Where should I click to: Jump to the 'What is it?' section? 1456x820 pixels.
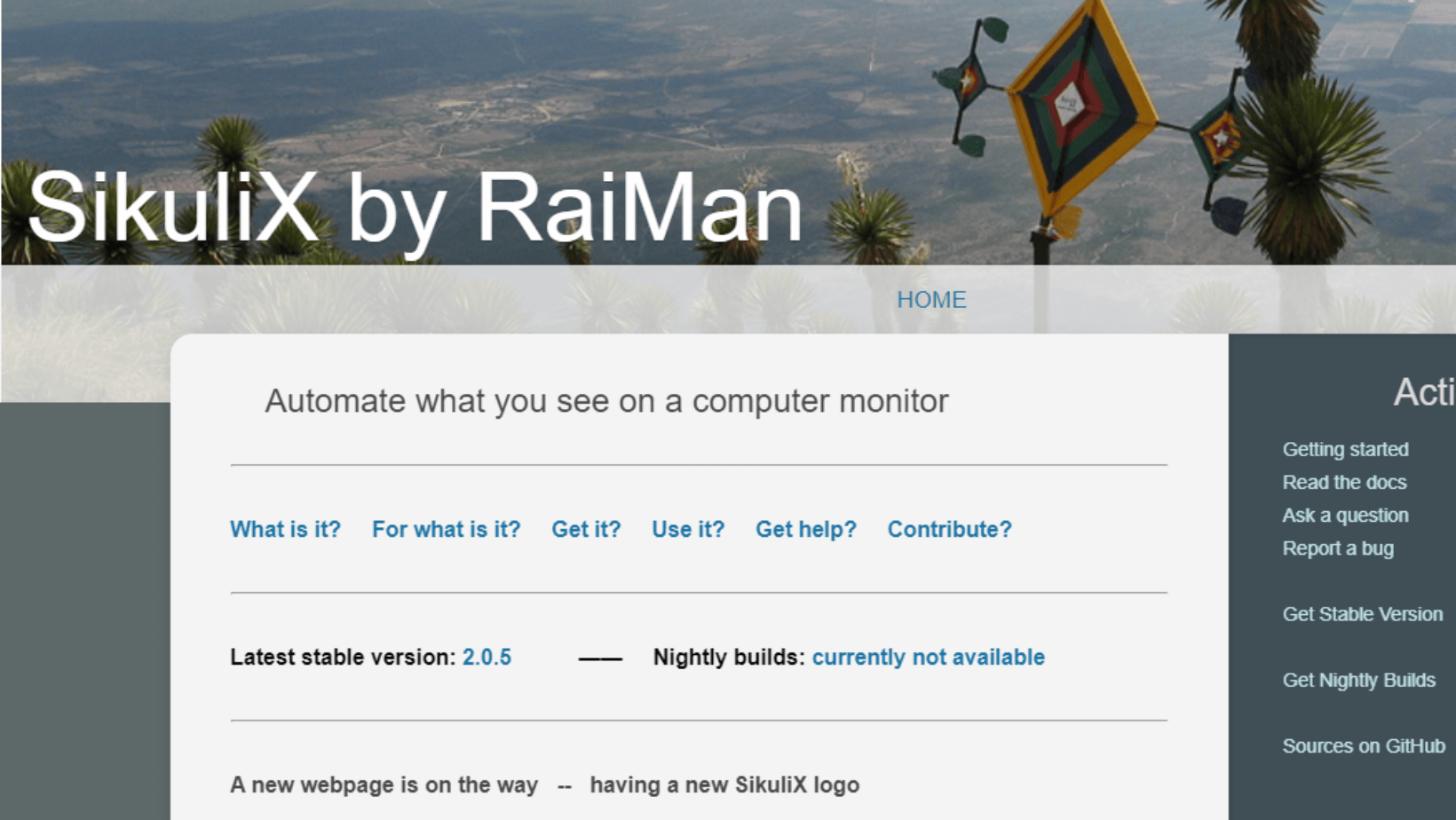click(285, 530)
